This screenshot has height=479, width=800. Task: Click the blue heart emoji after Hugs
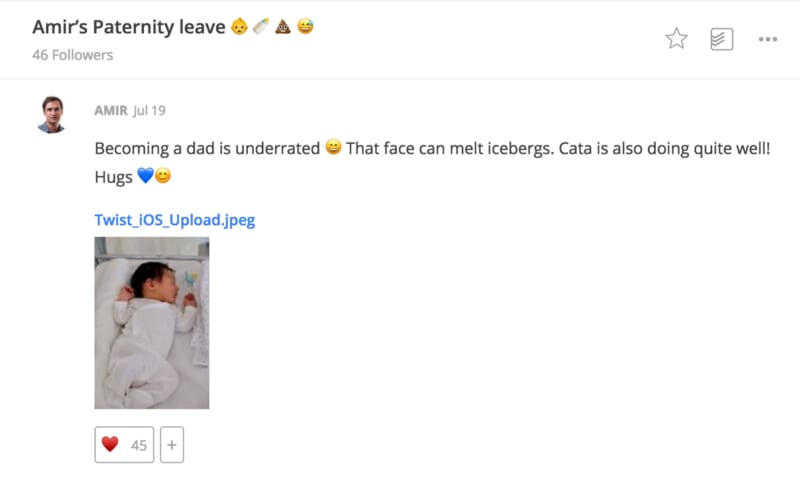point(145,176)
